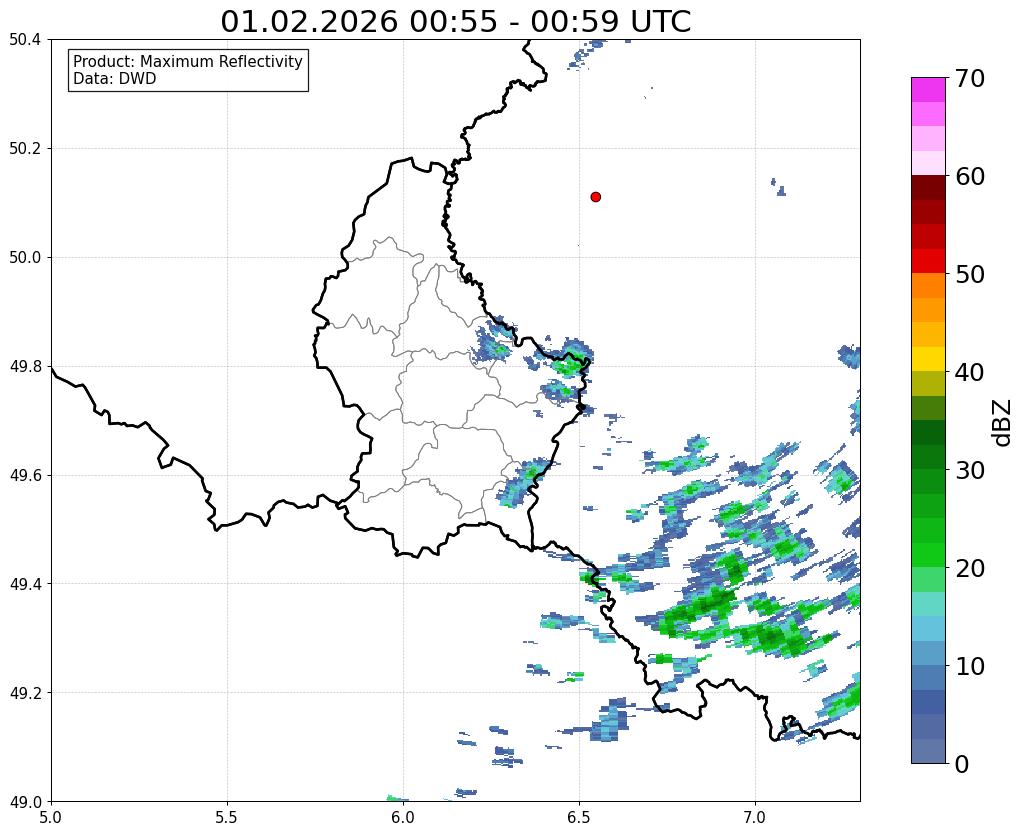Click the latitude axis label 49.4
The height and width of the screenshot is (834, 1023).
click(25, 583)
